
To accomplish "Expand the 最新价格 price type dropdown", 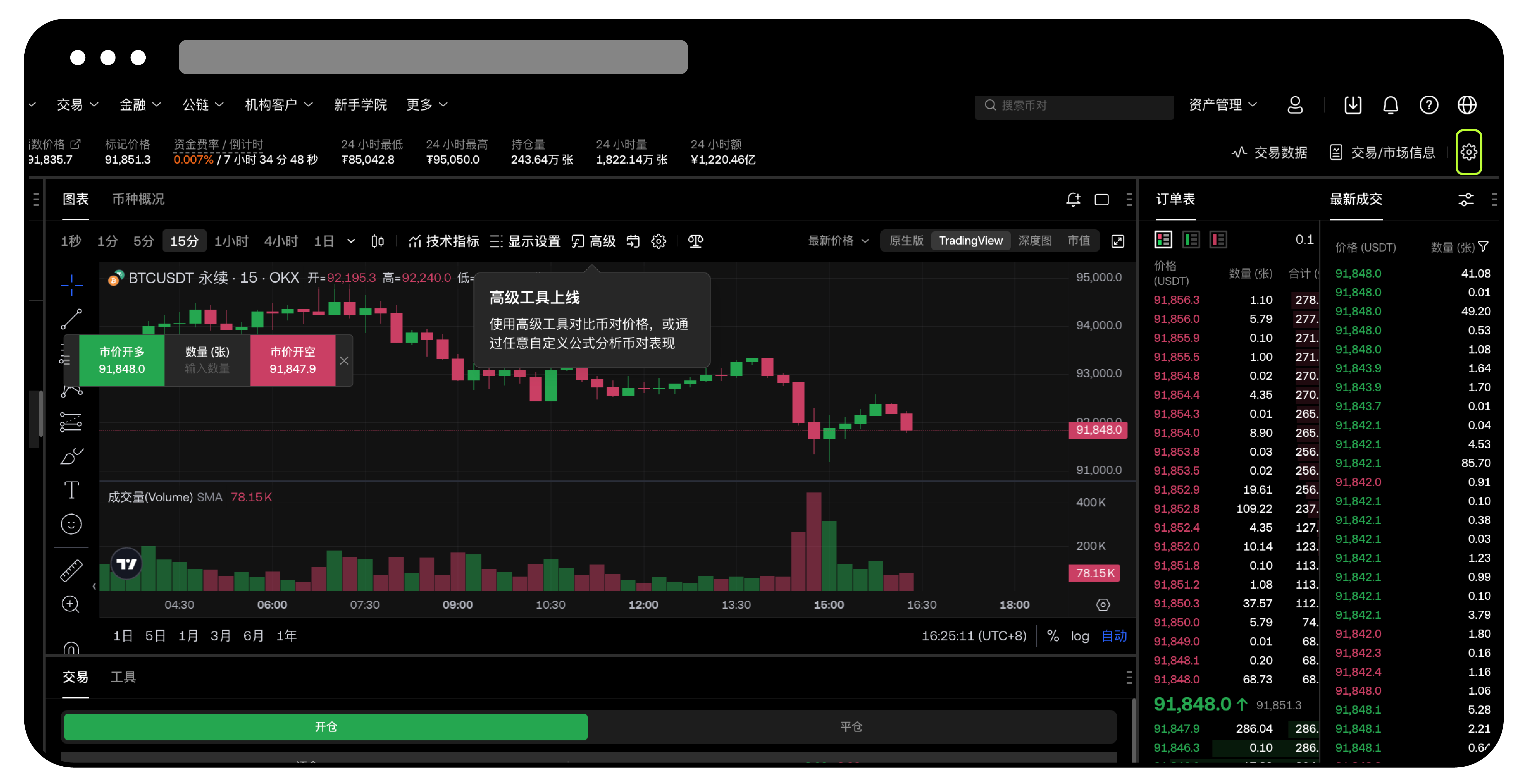I will 838,241.
